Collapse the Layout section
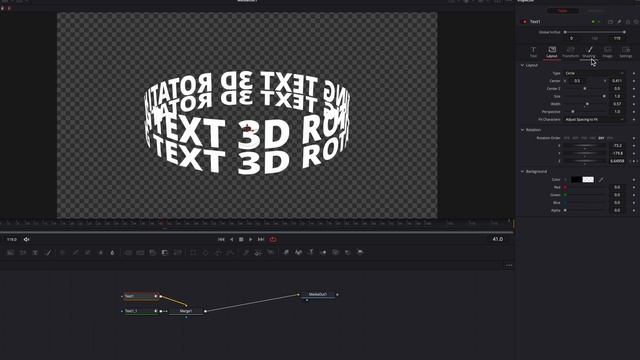The height and width of the screenshot is (360, 640). pos(522,65)
